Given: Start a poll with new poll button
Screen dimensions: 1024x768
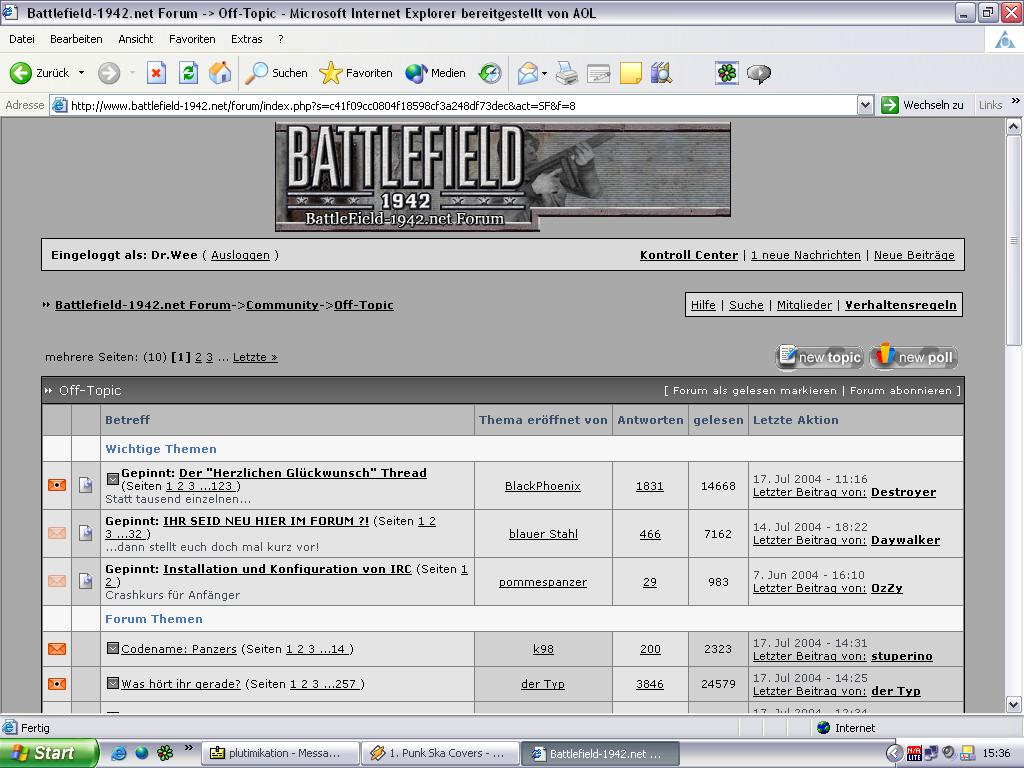Looking at the screenshot, I should click(914, 357).
